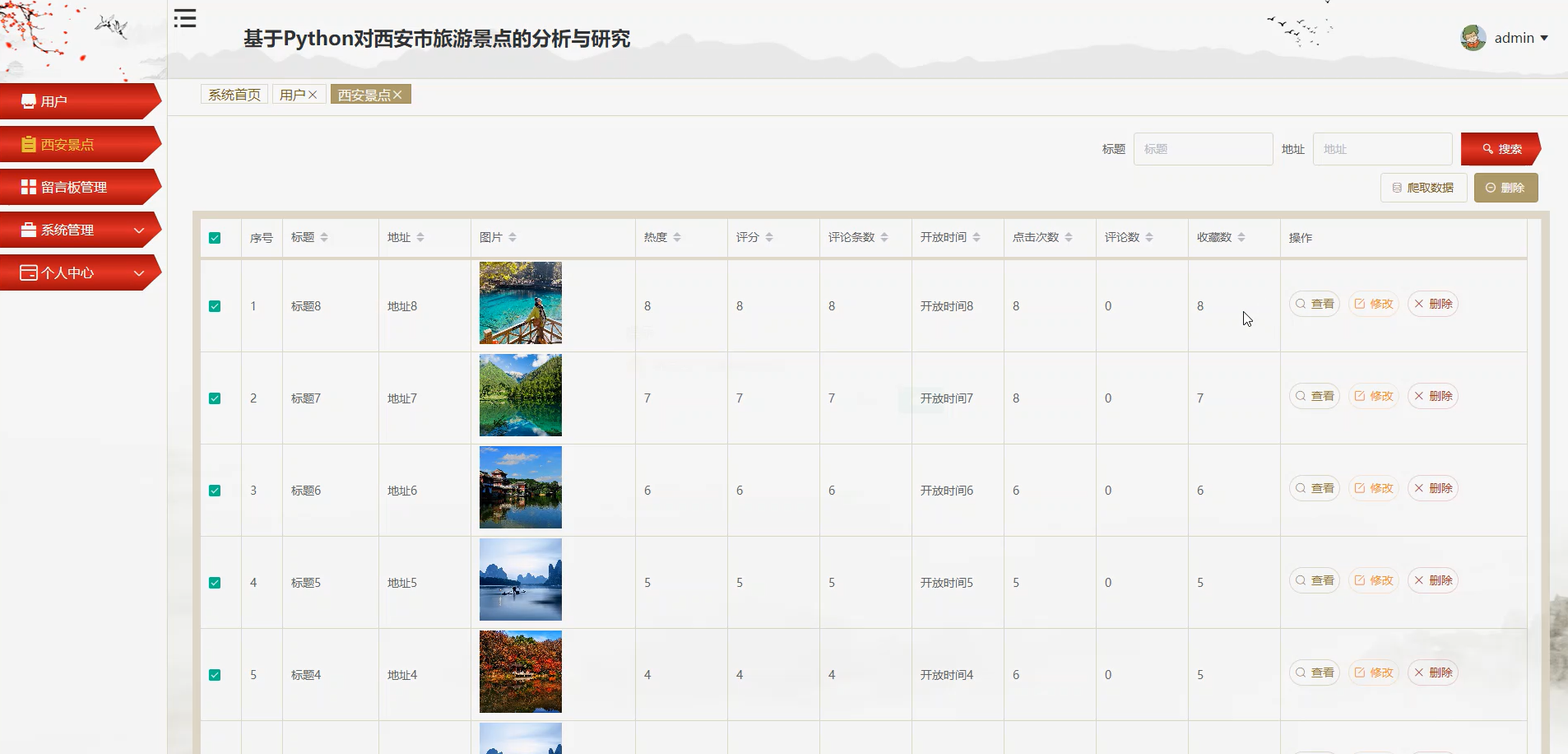Close the 用户 tab with its X
The image size is (1568, 754).
pyautogui.click(x=313, y=95)
